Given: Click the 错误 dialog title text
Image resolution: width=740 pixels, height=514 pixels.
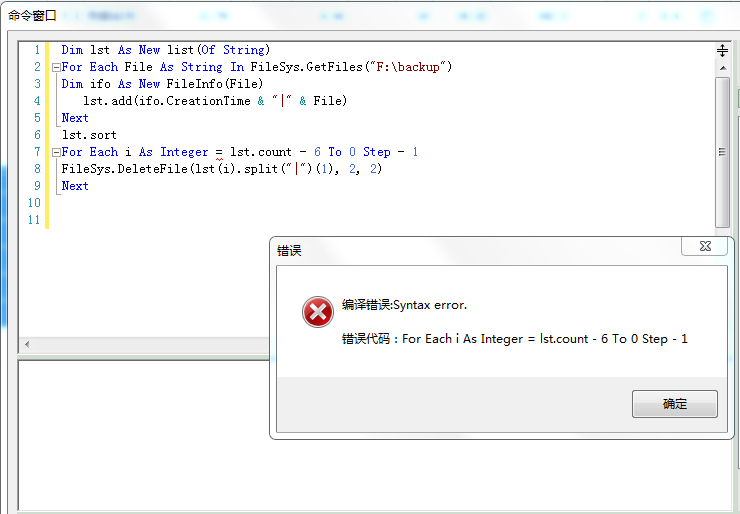Looking at the screenshot, I should [289, 251].
